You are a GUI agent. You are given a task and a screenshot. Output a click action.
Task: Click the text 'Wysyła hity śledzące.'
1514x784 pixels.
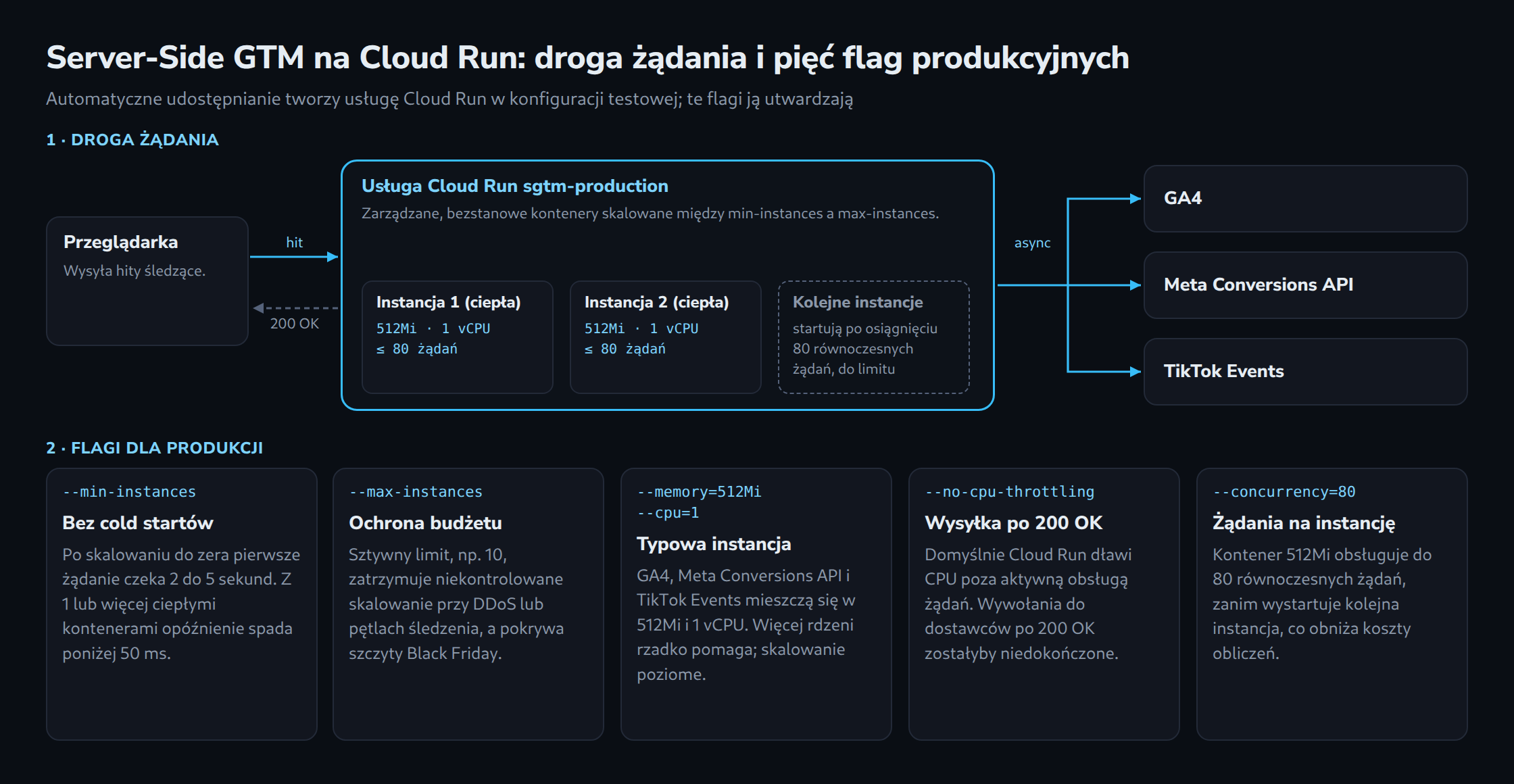pyautogui.click(x=135, y=271)
